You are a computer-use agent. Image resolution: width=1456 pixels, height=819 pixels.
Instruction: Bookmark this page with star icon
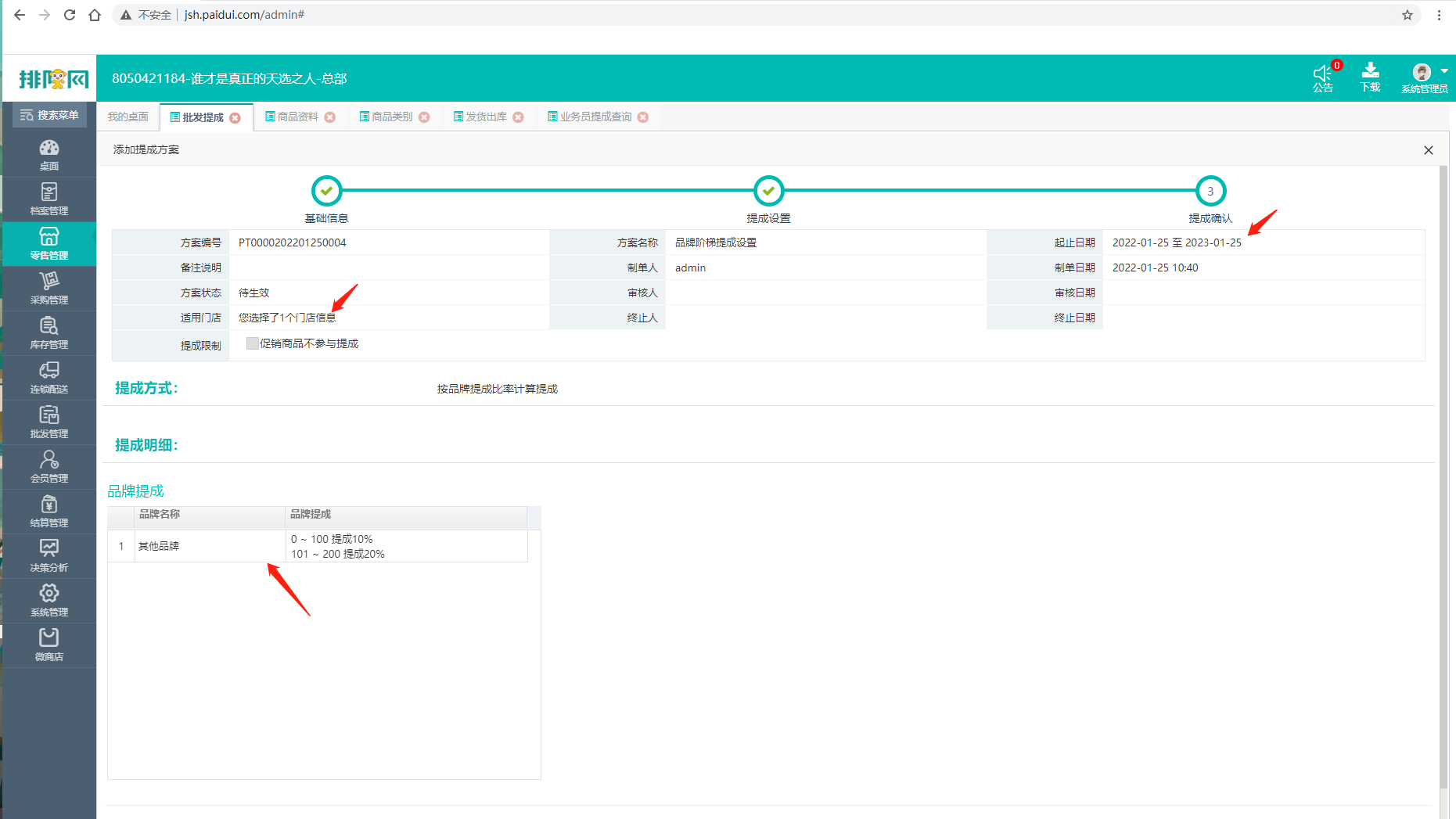pos(1407,15)
